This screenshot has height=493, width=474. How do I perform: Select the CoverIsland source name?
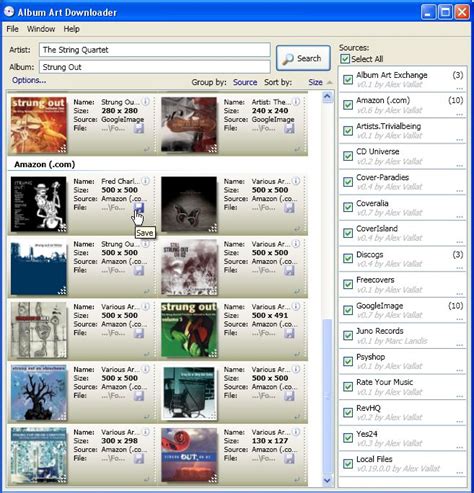point(377,229)
